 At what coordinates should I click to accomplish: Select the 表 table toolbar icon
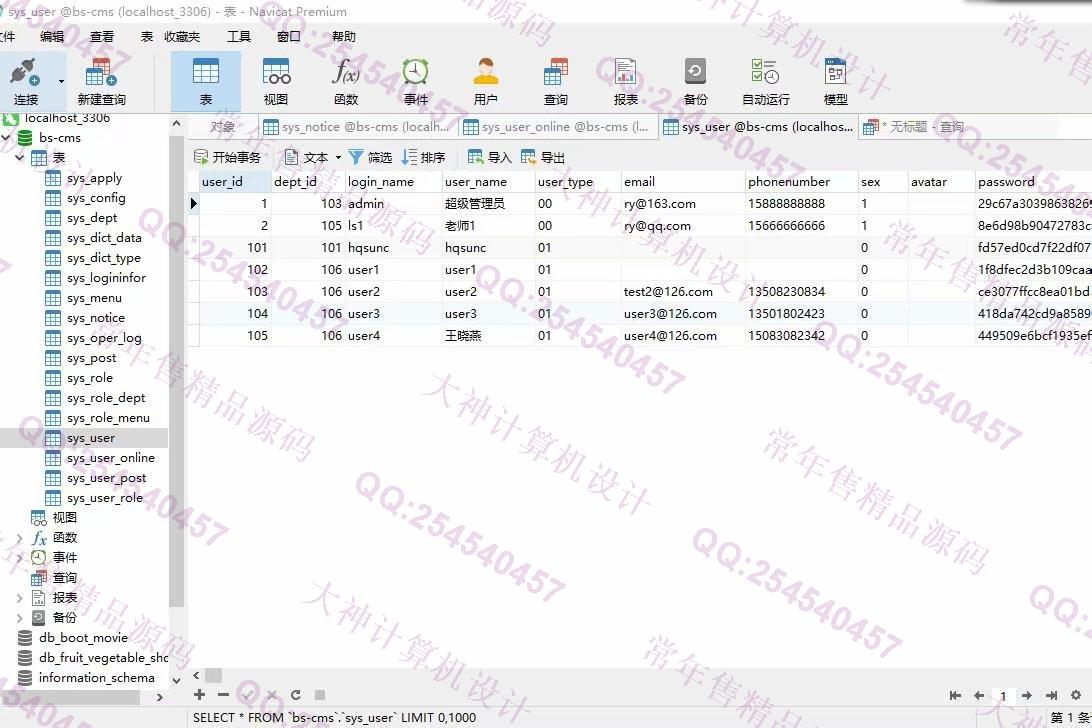(x=206, y=82)
